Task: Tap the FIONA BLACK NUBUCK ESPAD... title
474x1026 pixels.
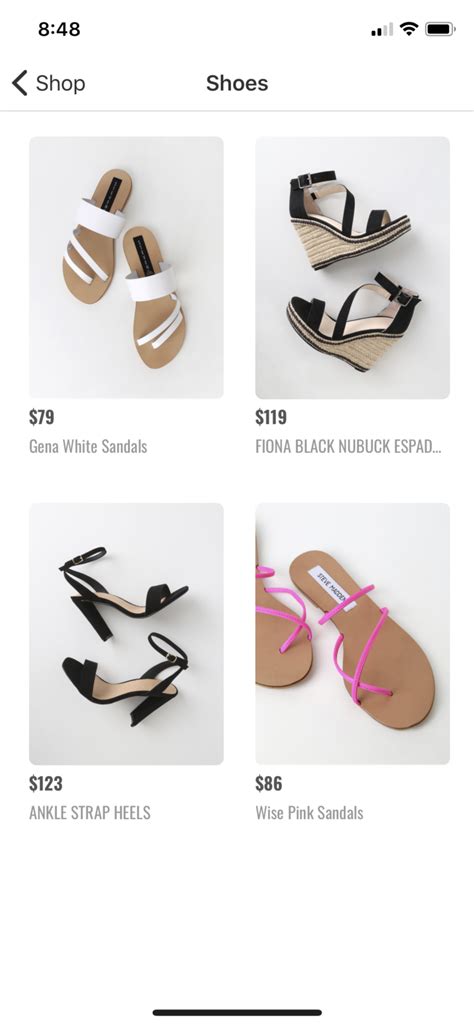Action: 348,447
